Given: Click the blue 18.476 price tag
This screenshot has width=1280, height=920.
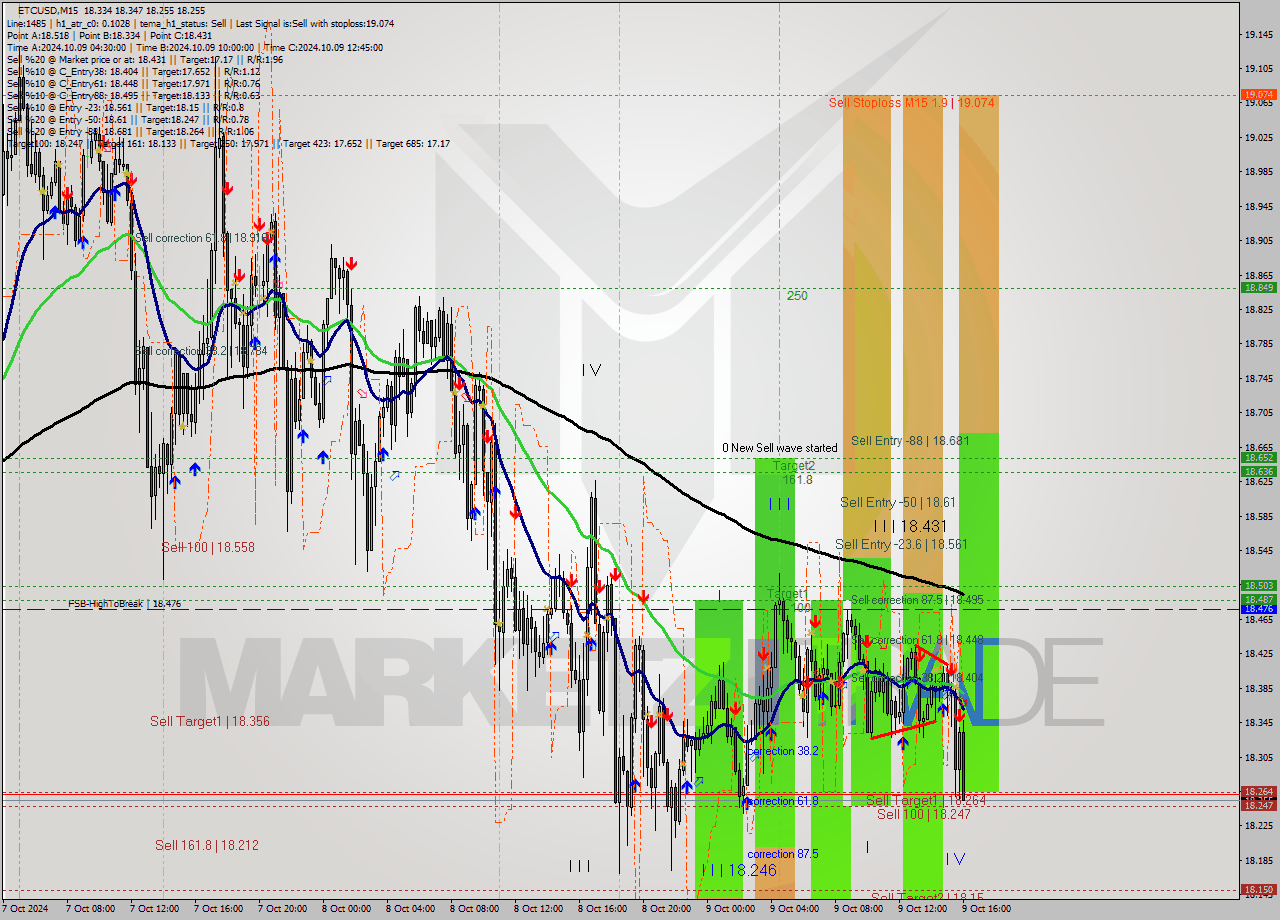Looking at the screenshot, I should (x=1258, y=609).
